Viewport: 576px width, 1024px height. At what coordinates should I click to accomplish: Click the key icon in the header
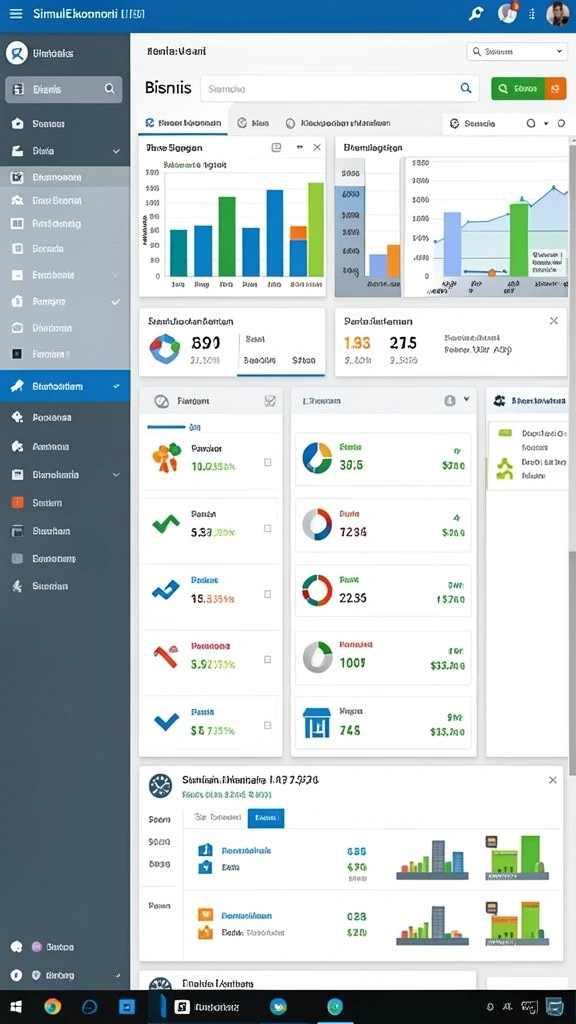[476, 14]
